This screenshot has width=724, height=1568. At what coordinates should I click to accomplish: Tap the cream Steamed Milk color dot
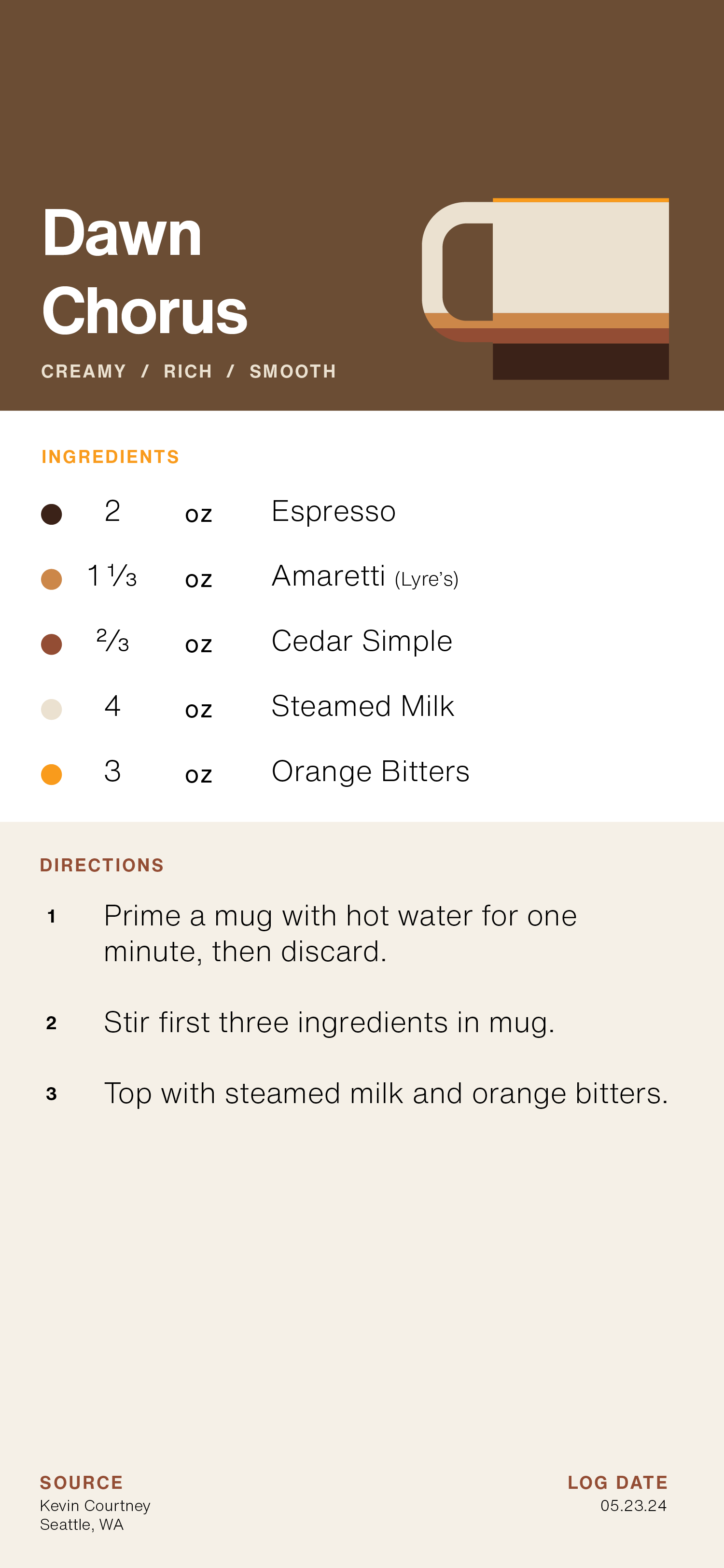point(51,709)
